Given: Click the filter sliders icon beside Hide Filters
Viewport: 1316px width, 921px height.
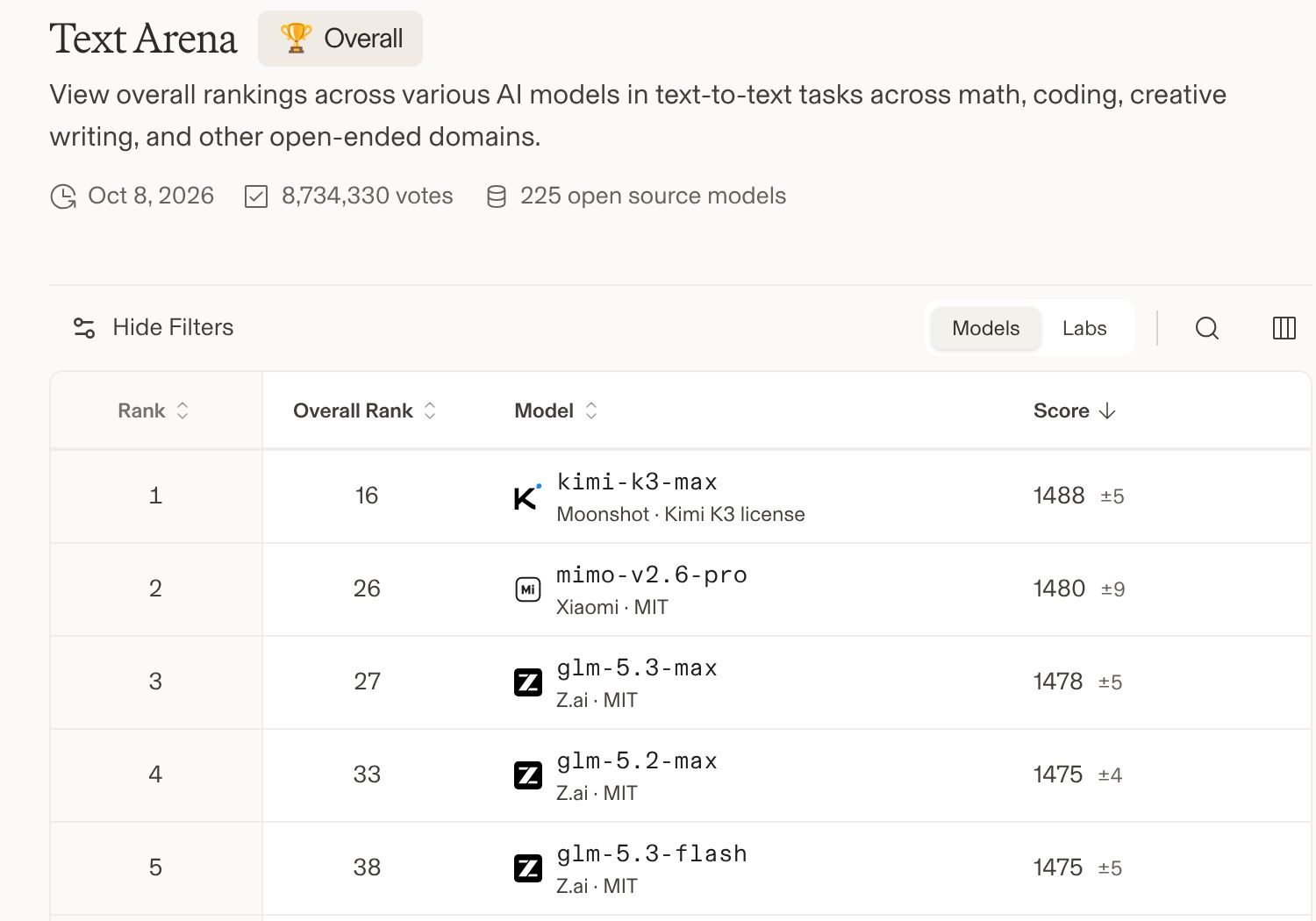Looking at the screenshot, I should (x=84, y=328).
